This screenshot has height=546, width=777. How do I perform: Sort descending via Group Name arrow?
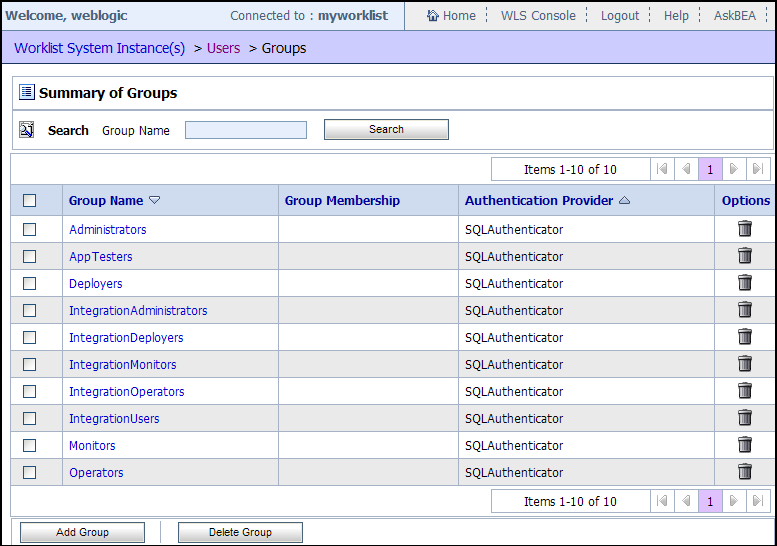point(155,200)
